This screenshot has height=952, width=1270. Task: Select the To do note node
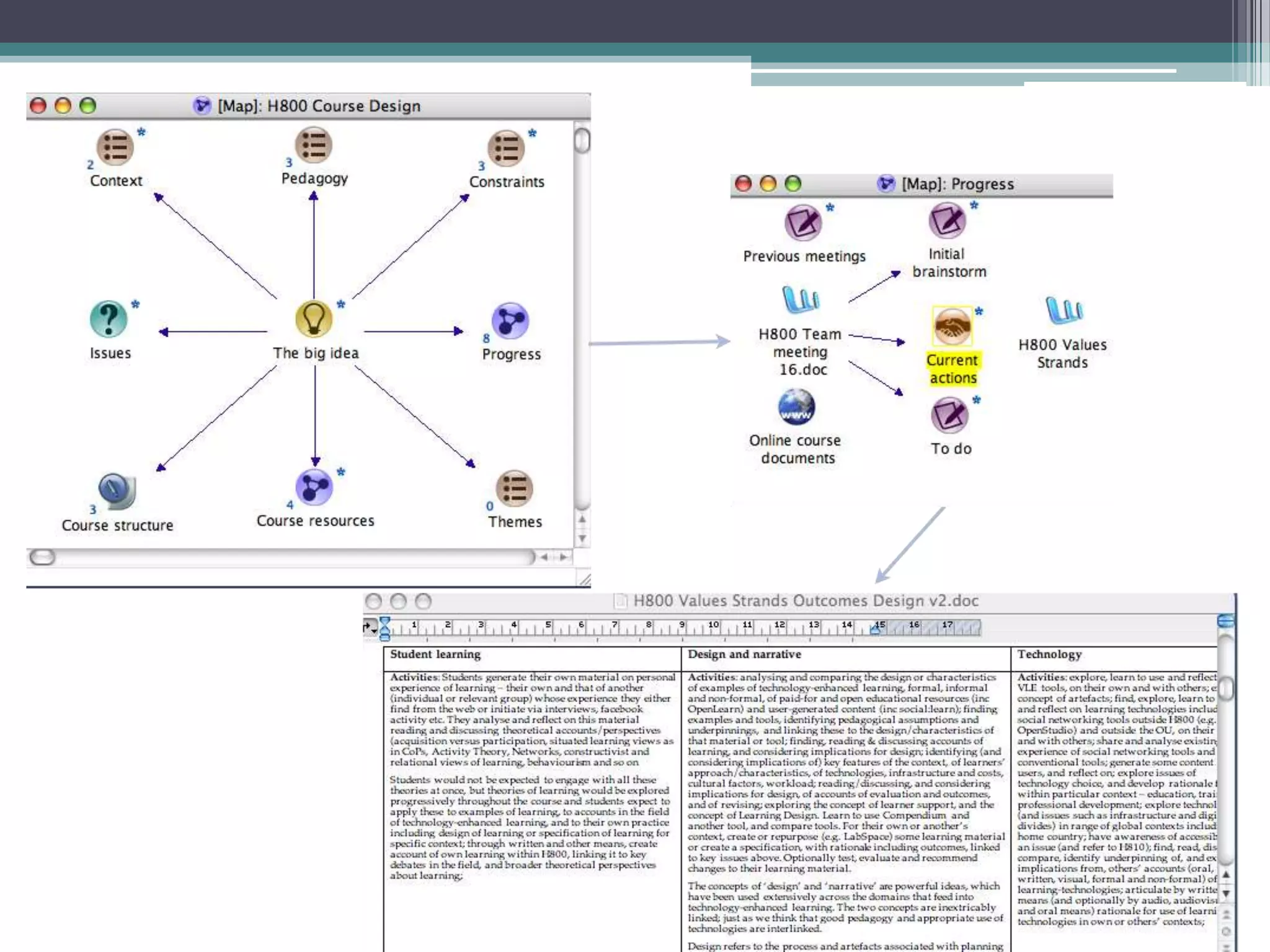pos(949,415)
